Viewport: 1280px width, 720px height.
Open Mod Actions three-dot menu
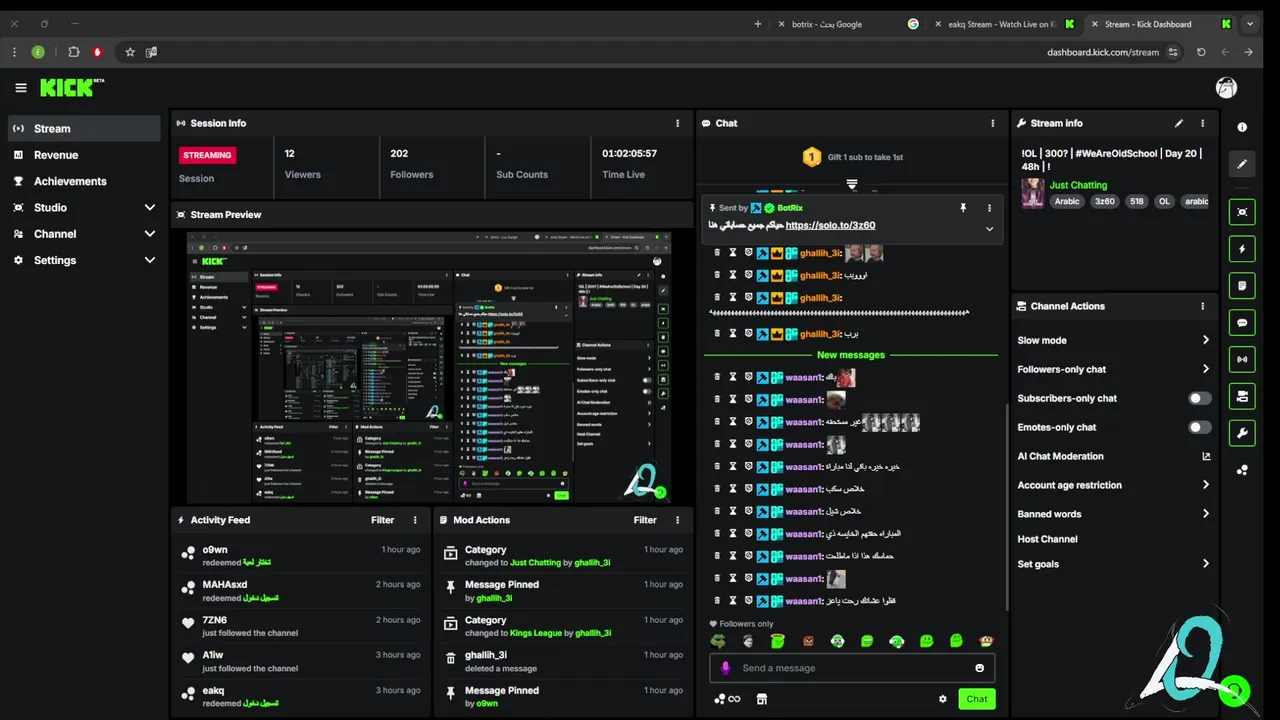677,520
